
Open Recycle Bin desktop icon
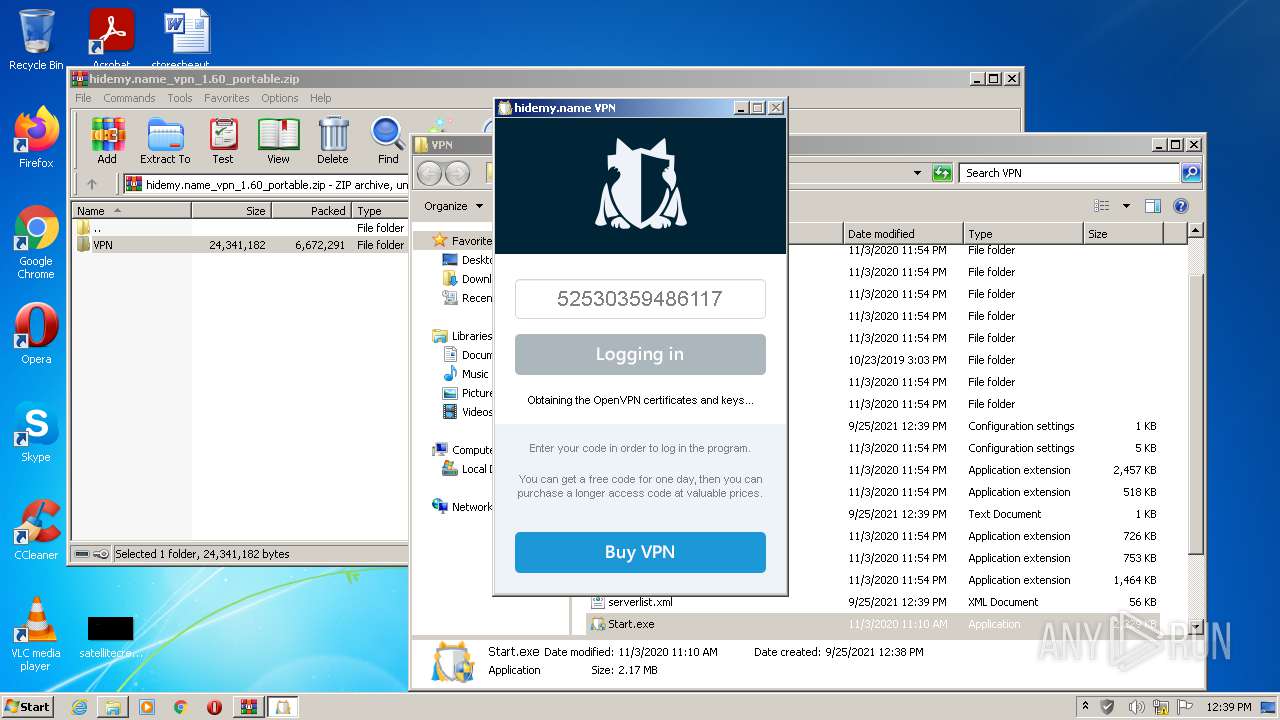pyautogui.click(x=36, y=40)
